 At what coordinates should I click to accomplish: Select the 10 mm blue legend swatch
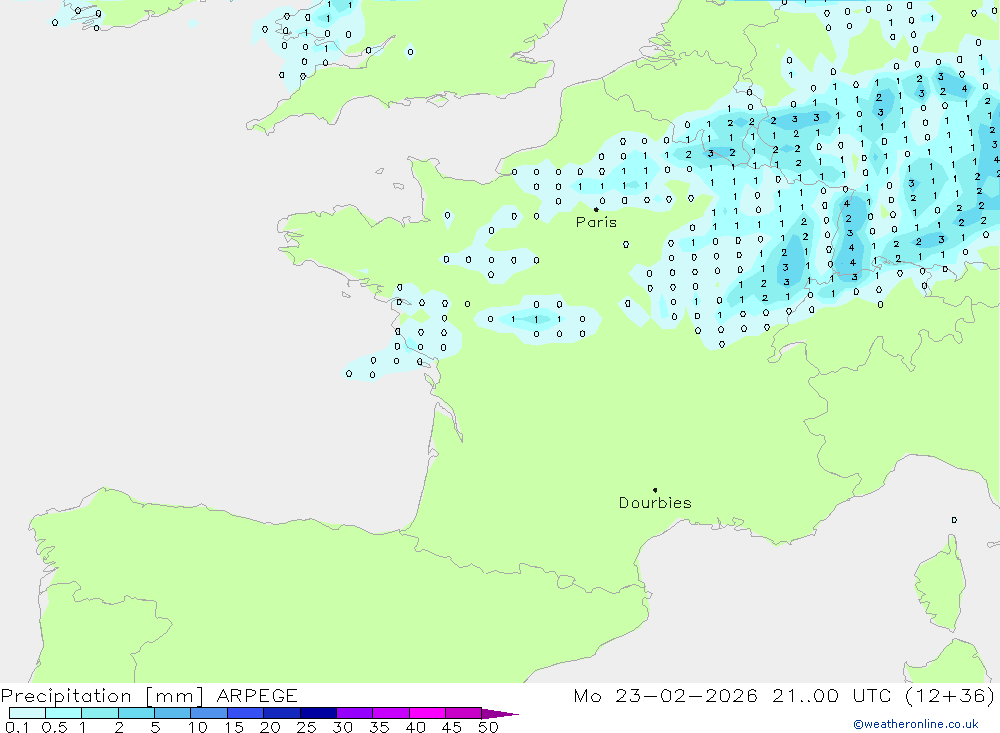click(x=209, y=713)
